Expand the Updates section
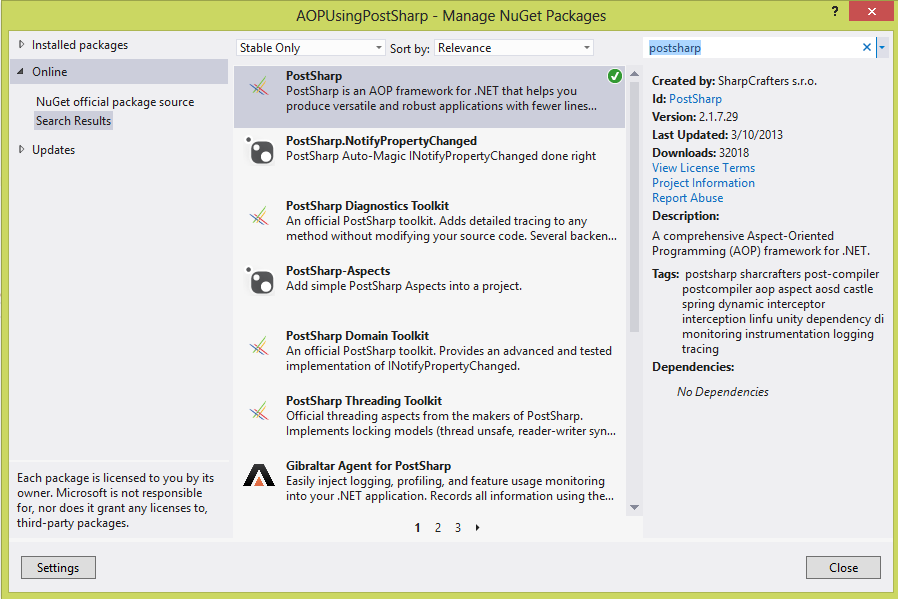Viewport: 898px width, 599px height. [x=21, y=149]
